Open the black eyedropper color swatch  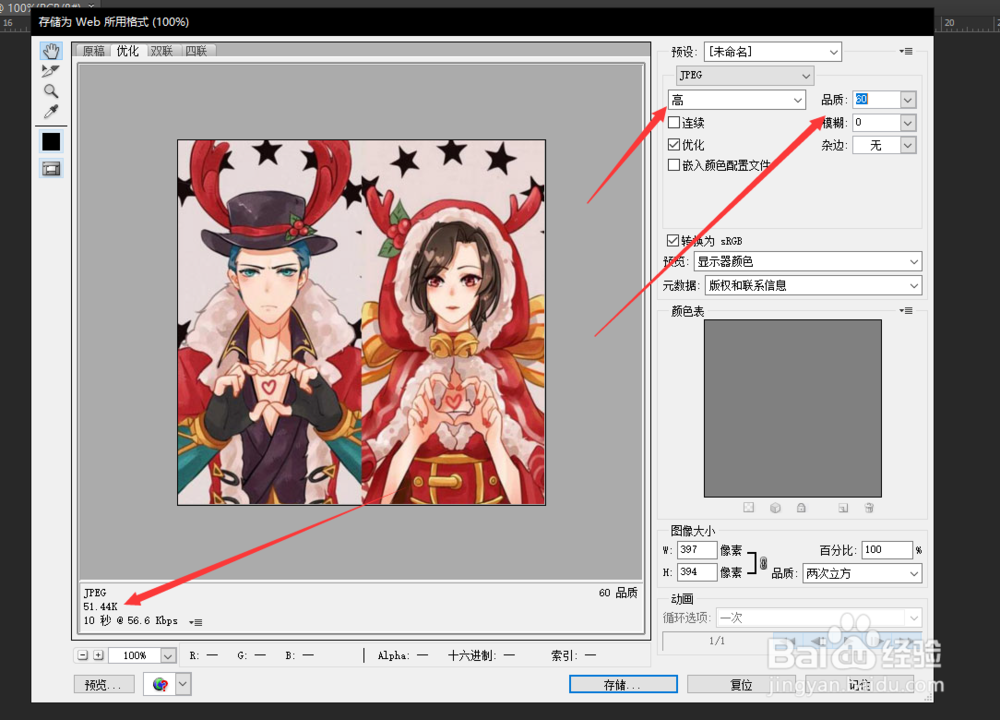pyautogui.click(x=51, y=142)
